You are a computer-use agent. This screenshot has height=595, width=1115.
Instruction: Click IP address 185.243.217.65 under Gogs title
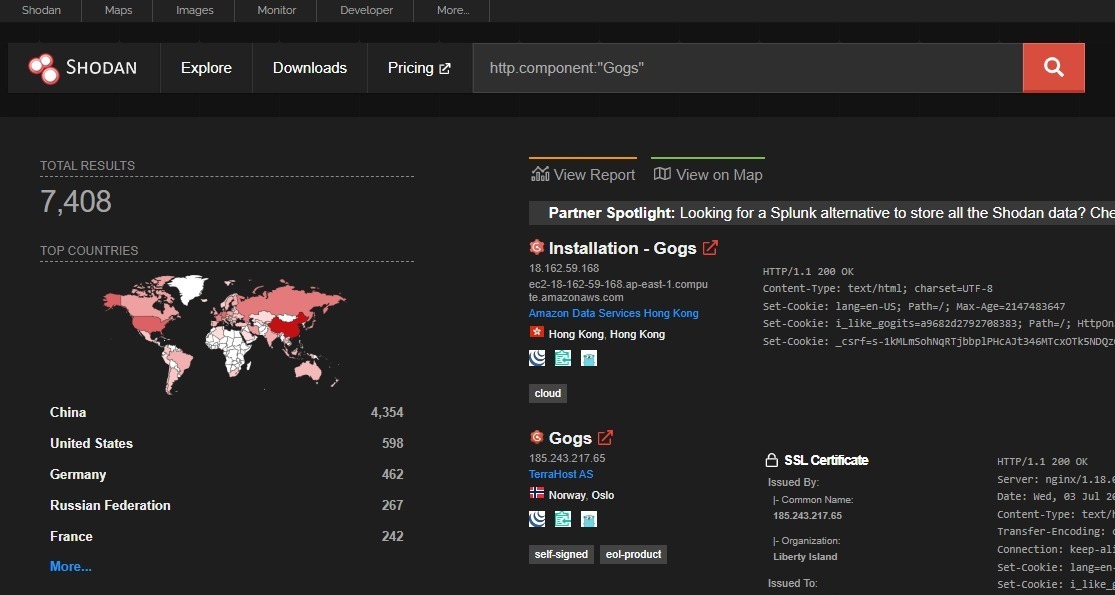567,459
